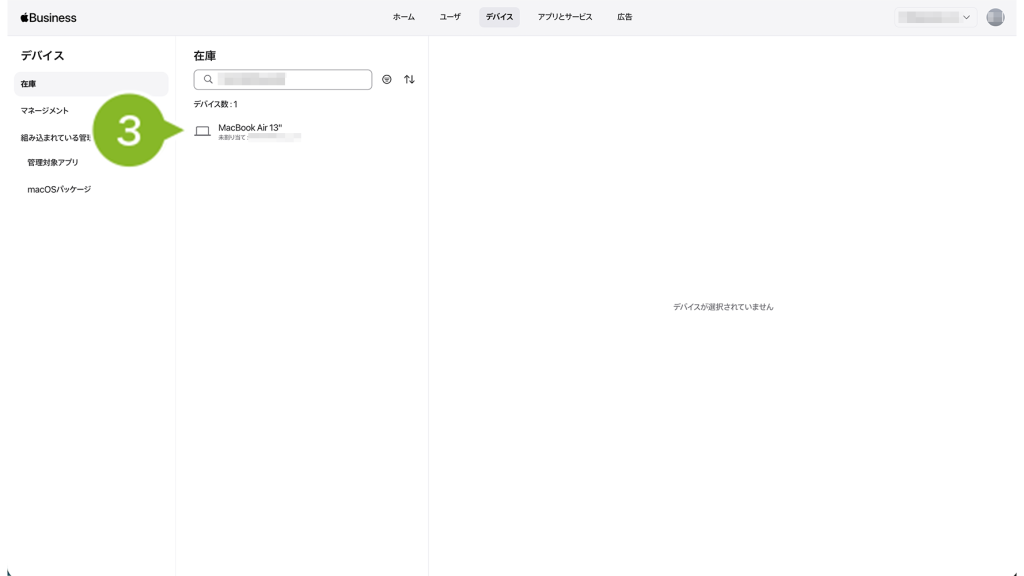Screen dimensions: 1024x576
Task: Open macOSパッケージ in the sidebar
Action: pyautogui.click(x=59, y=189)
